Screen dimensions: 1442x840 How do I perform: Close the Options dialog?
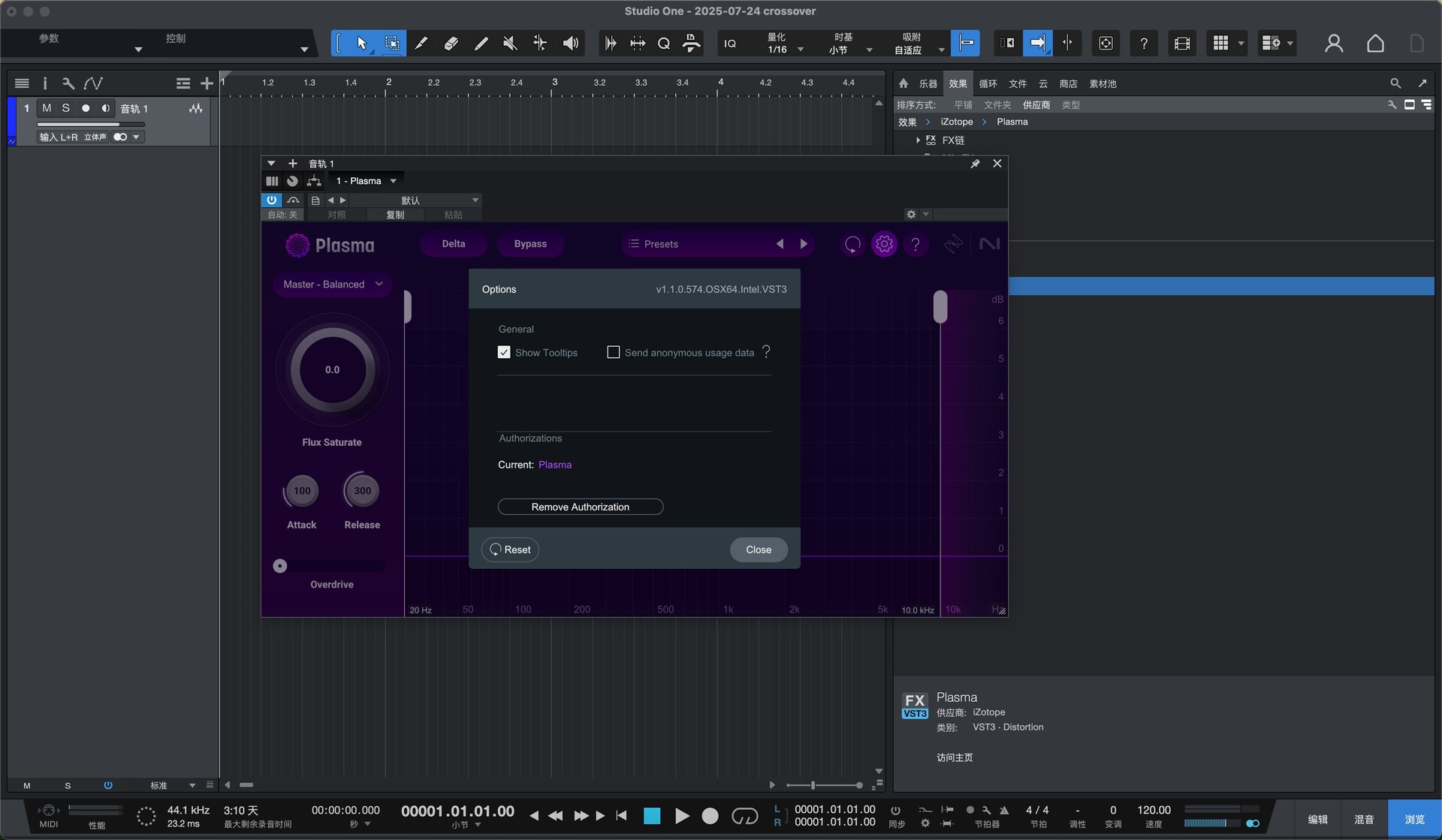759,549
